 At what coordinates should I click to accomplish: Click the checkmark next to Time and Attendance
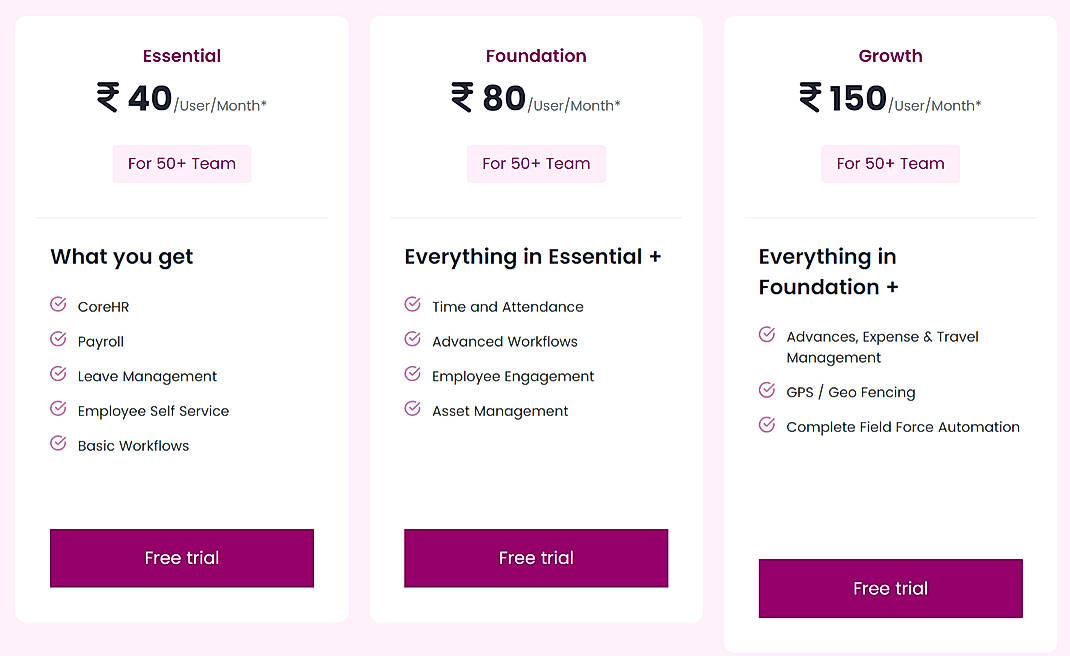[x=412, y=306]
